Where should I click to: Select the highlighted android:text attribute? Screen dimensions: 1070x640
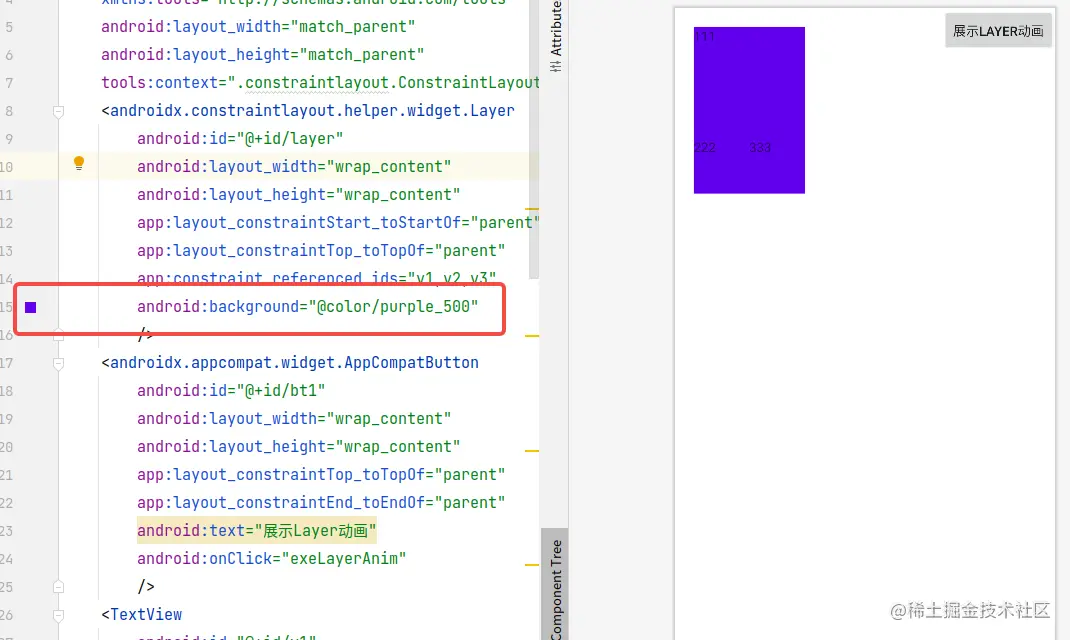coord(256,530)
